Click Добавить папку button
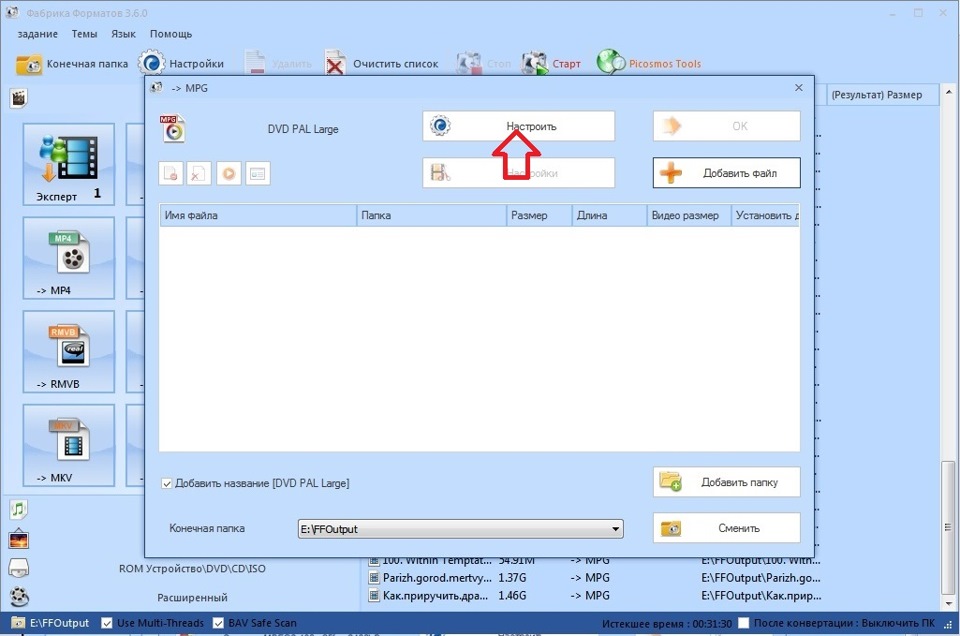Image resolution: width=960 pixels, height=636 pixels. [727, 482]
